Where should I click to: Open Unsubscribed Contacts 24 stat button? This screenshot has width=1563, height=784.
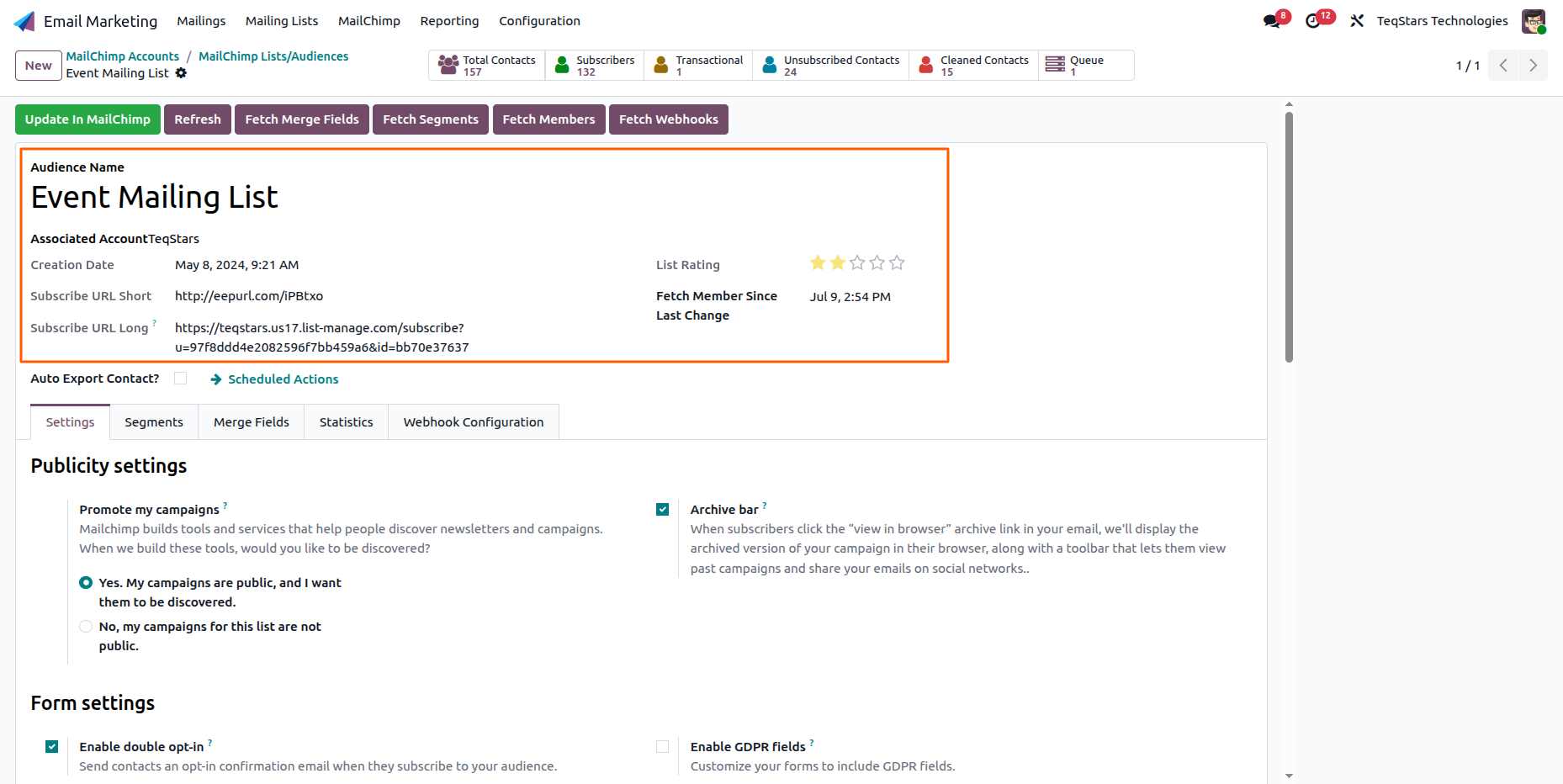coord(831,66)
